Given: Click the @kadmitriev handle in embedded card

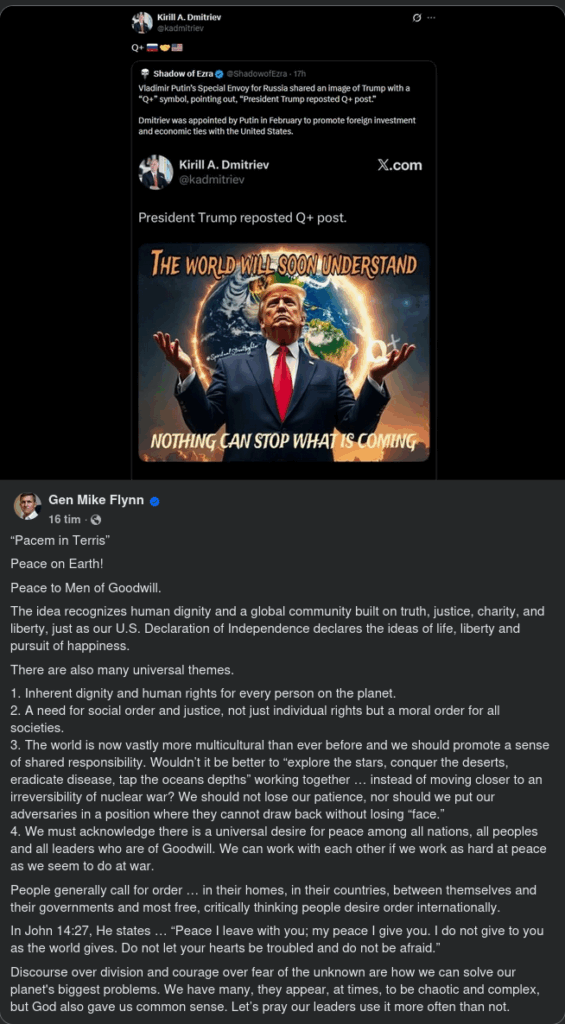Looking at the screenshot, I should [x=212, y=180].
